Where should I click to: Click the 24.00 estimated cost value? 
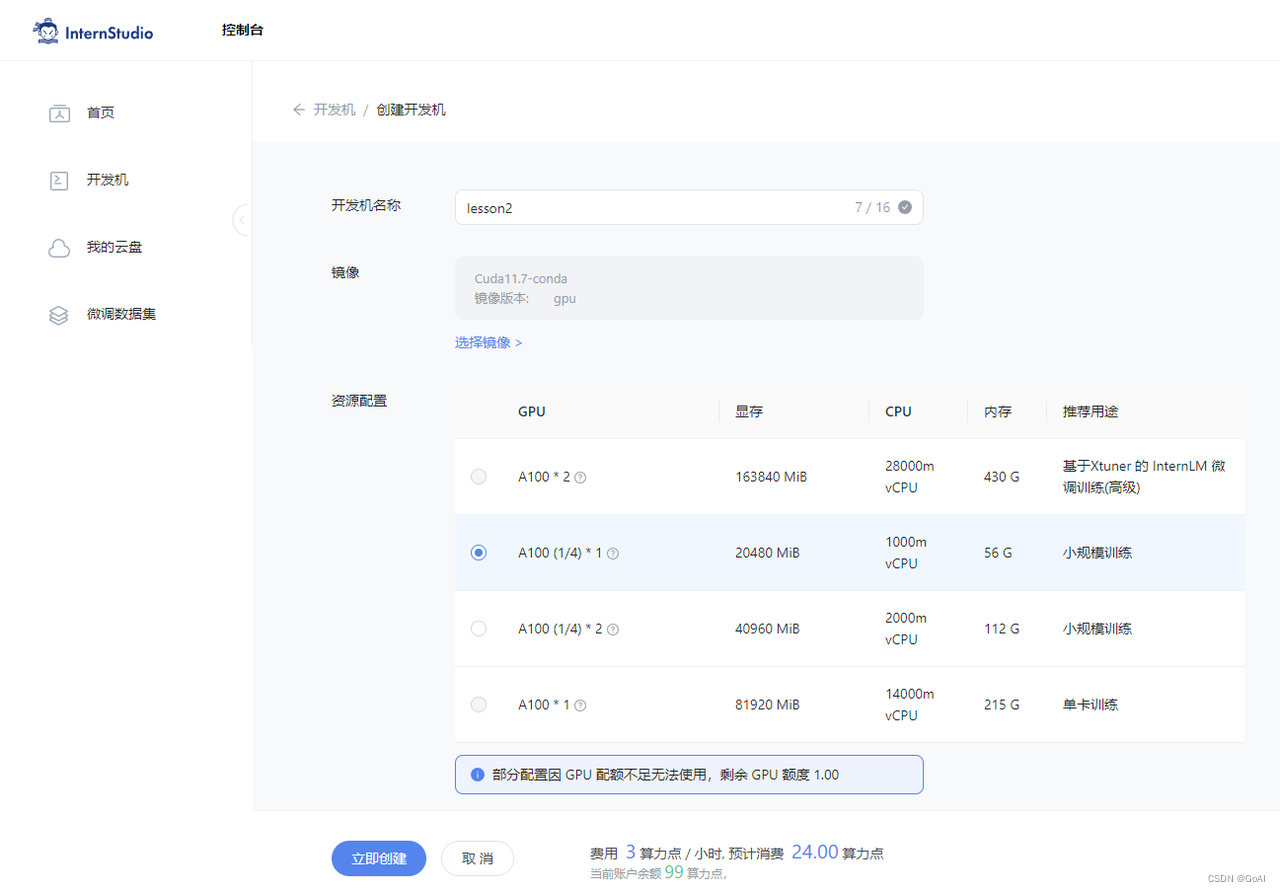(815, 852)
